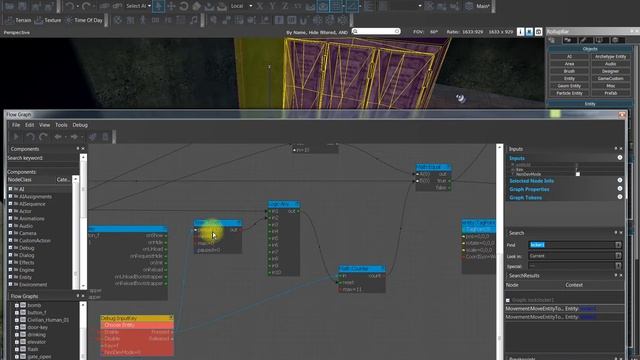Image resolution: width=640 pixels, height=360 pixels.
Task: Open the RollupBar display settings tab icon
Action: [x=600, y=40]
